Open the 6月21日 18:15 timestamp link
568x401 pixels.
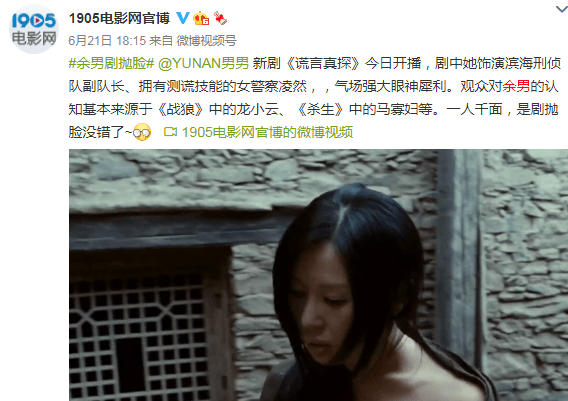(x=107, y=41)
